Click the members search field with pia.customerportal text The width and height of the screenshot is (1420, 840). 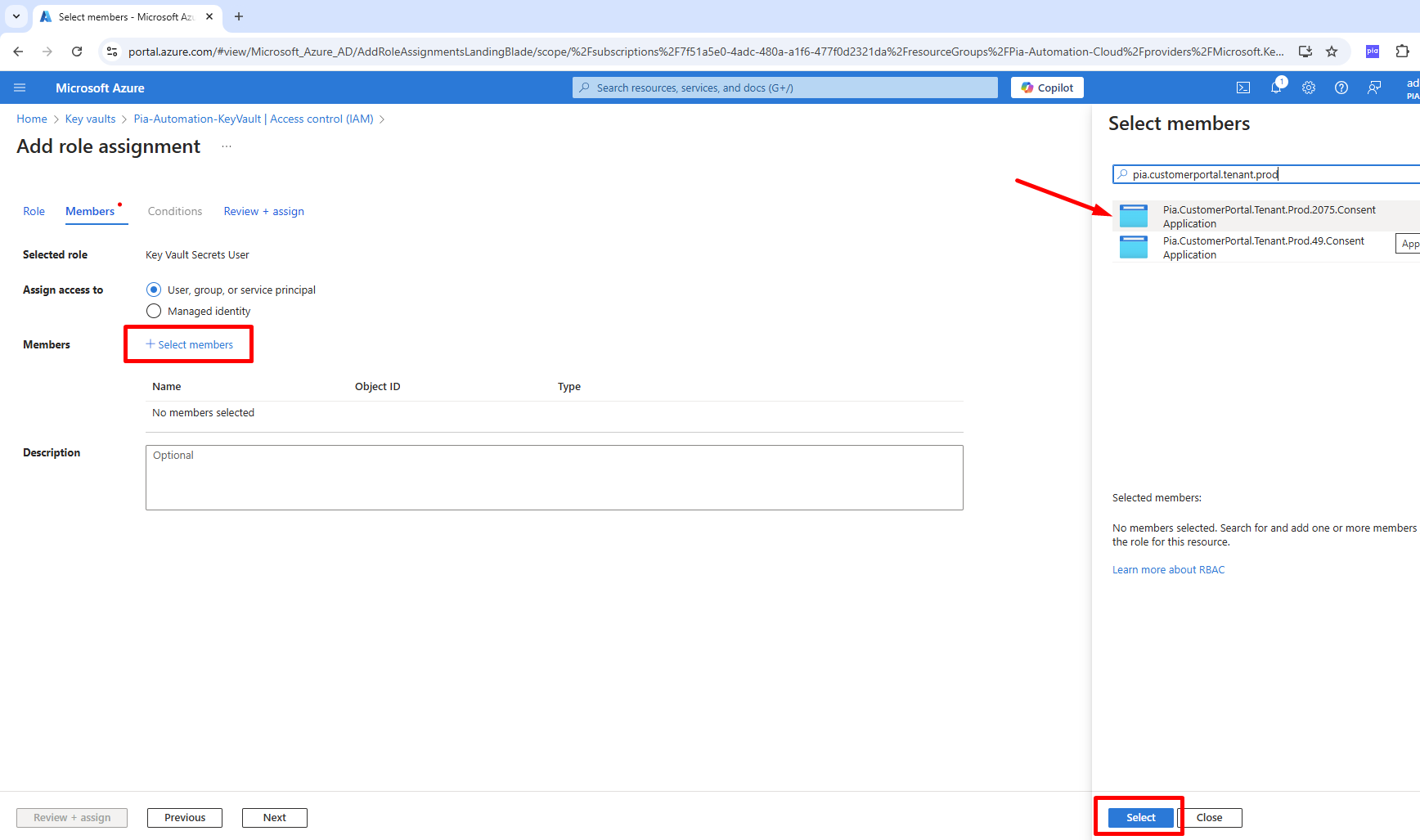click(x=1268, y=174)
